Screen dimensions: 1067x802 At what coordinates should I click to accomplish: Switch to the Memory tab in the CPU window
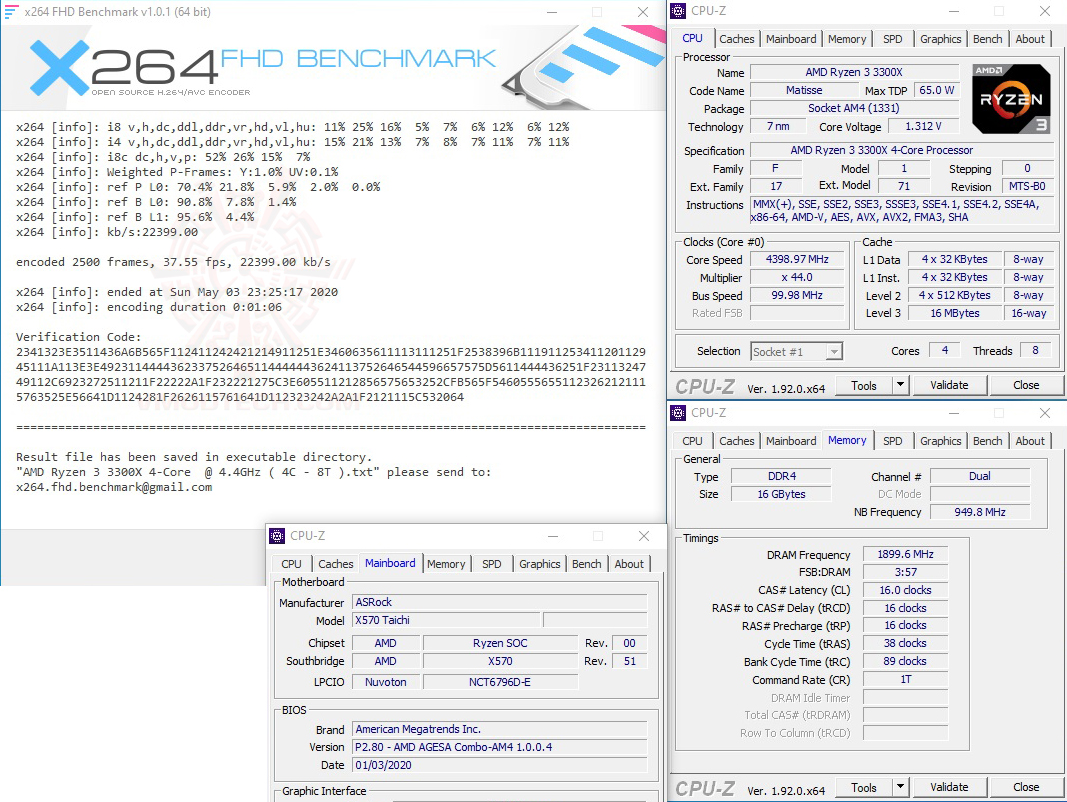(847, 39)
